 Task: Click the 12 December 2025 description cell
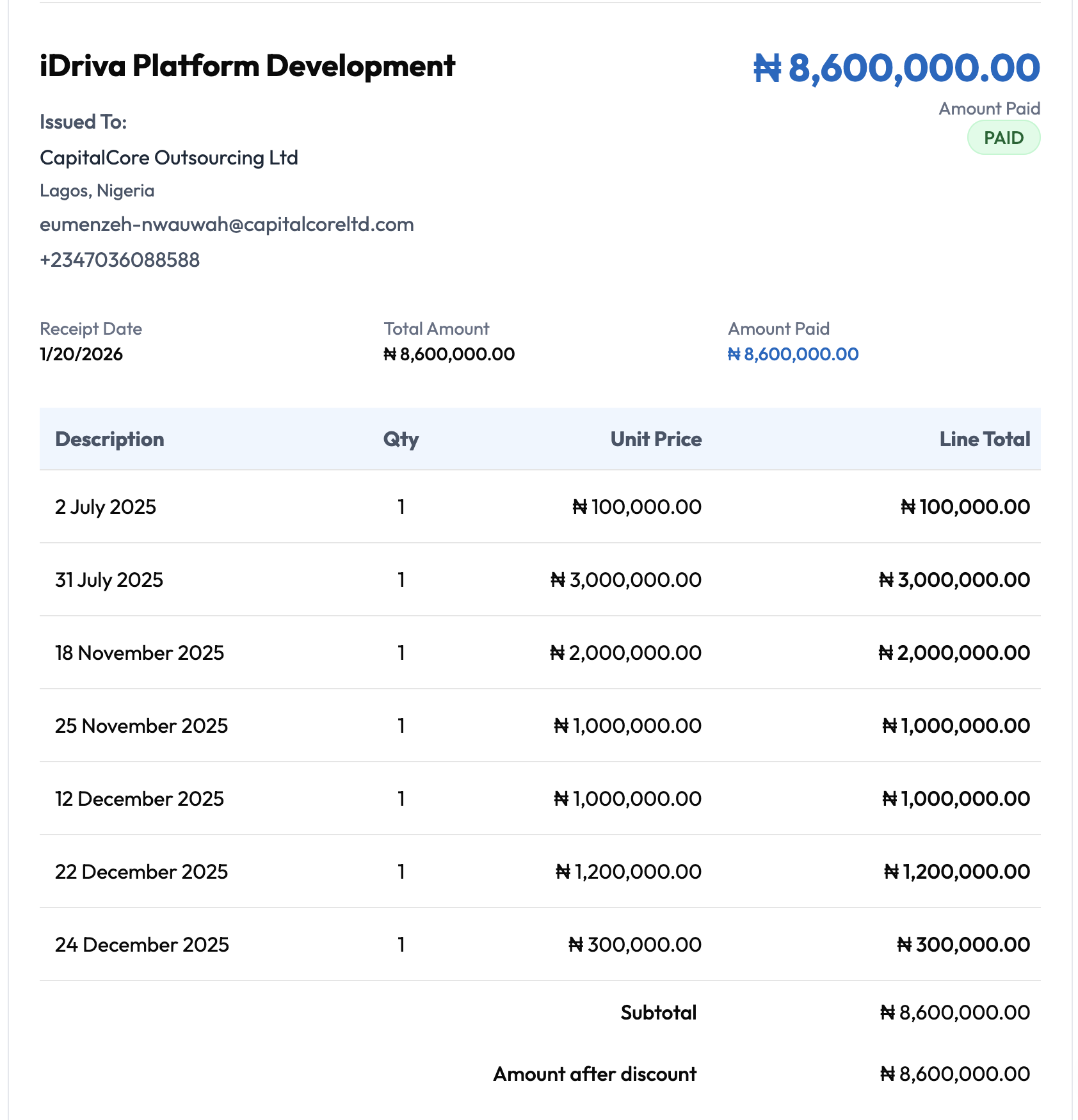click(140, 799)
